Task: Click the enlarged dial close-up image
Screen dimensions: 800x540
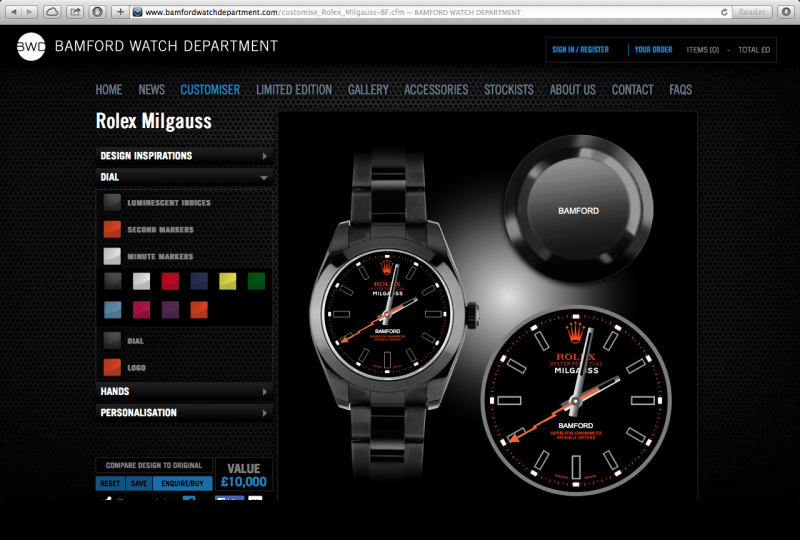Action: click(x=576, y=401)
